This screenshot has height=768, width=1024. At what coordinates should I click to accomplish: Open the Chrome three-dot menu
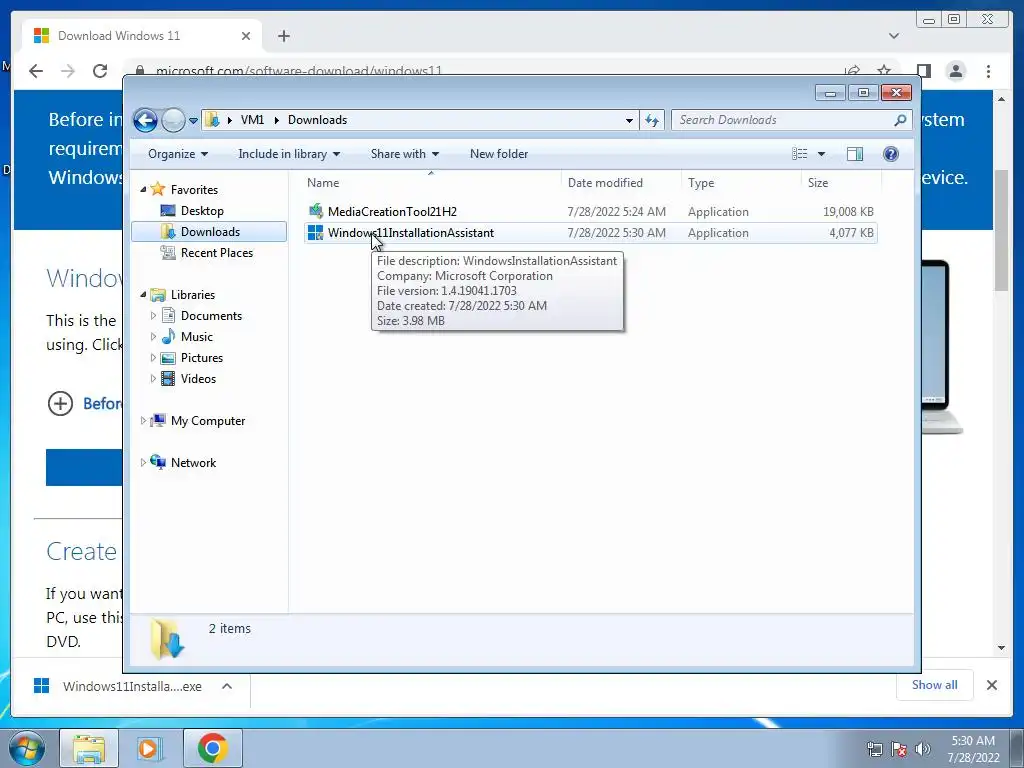[x=988, y=71]
